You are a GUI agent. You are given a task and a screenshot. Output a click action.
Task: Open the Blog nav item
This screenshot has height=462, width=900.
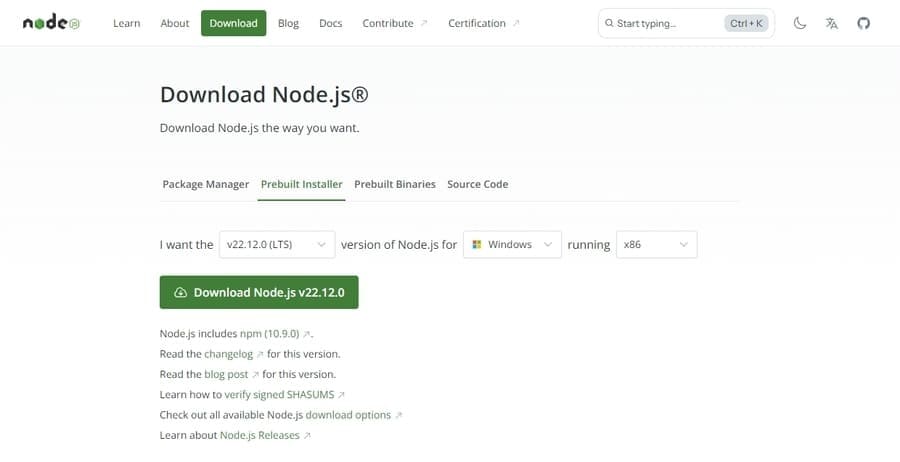[288, 23]
